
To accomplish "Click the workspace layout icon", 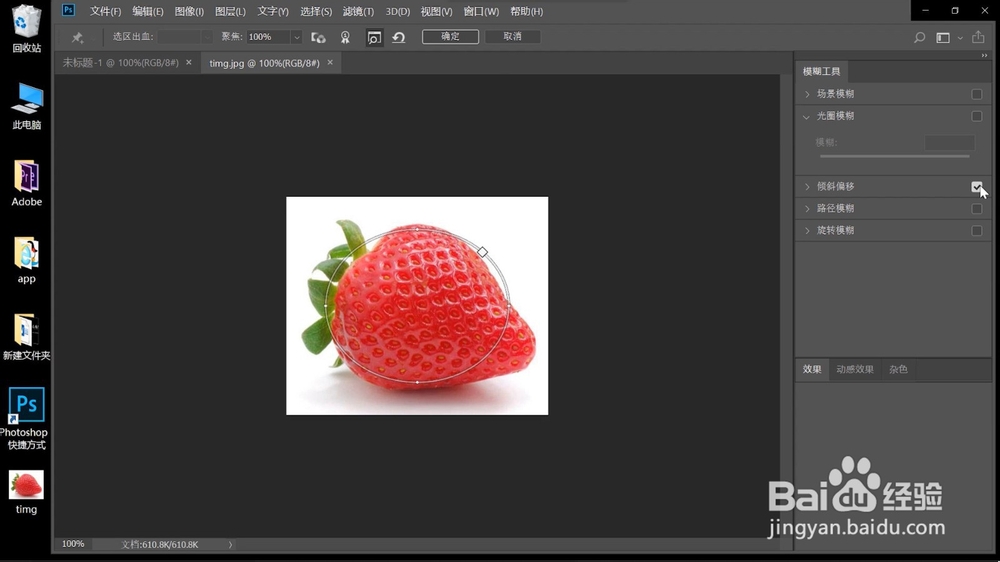I will coord(943,38).
